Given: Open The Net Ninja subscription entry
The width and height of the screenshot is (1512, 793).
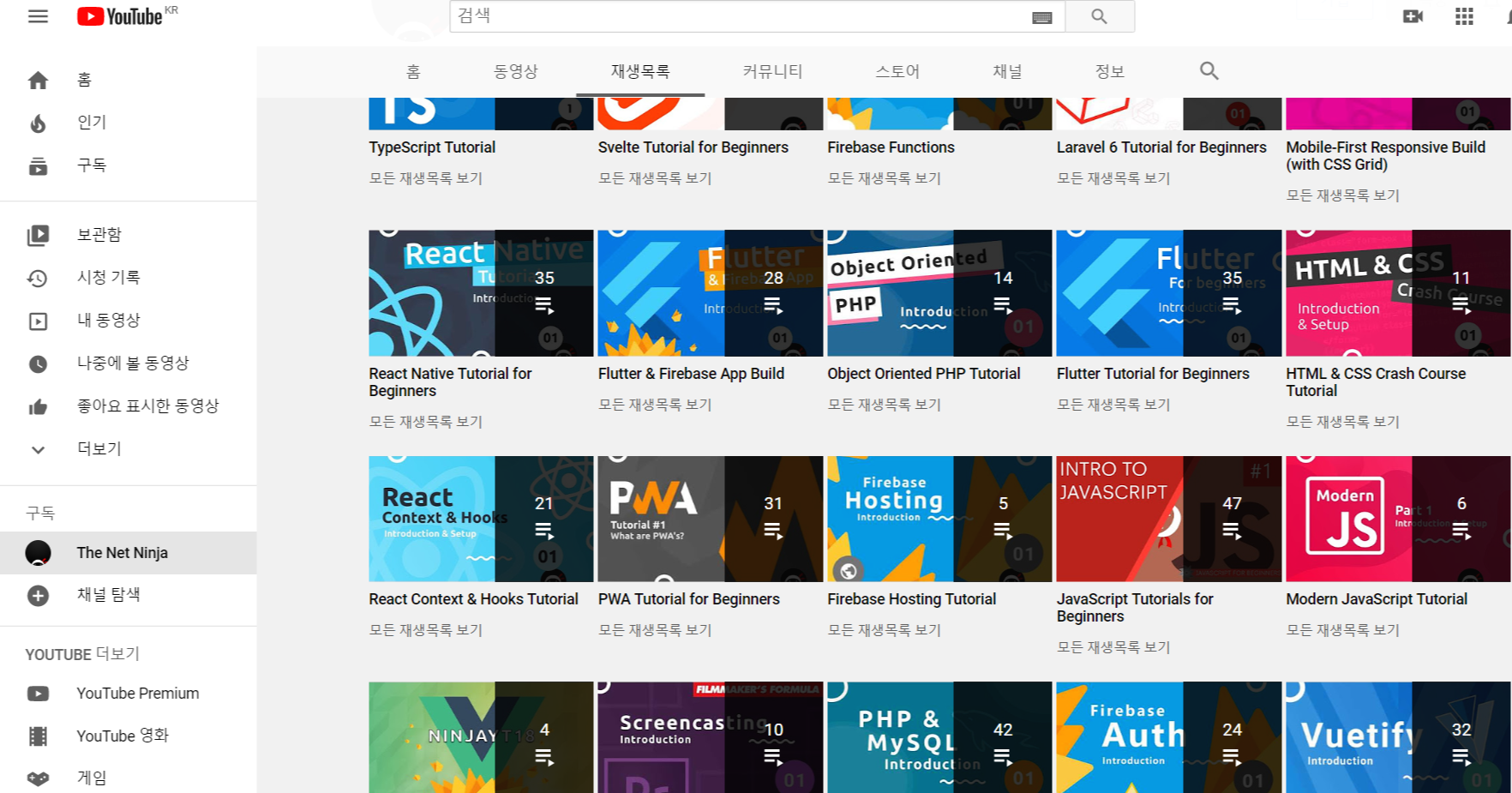Looking at the screenshot, I should [129, 553].
